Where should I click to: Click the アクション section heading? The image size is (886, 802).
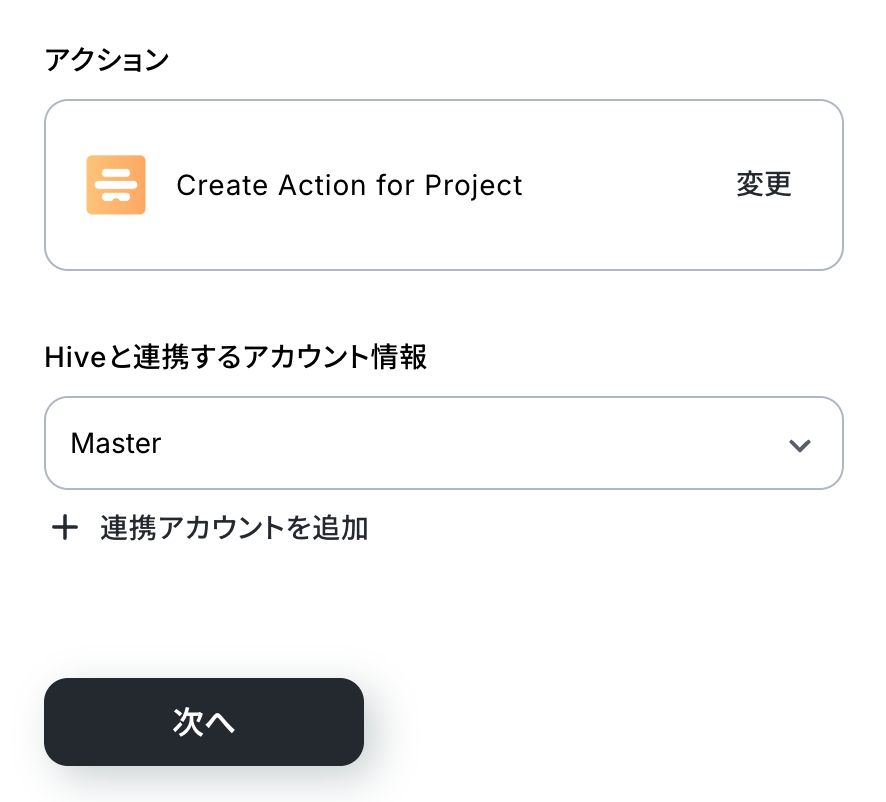tap(107, 60)
